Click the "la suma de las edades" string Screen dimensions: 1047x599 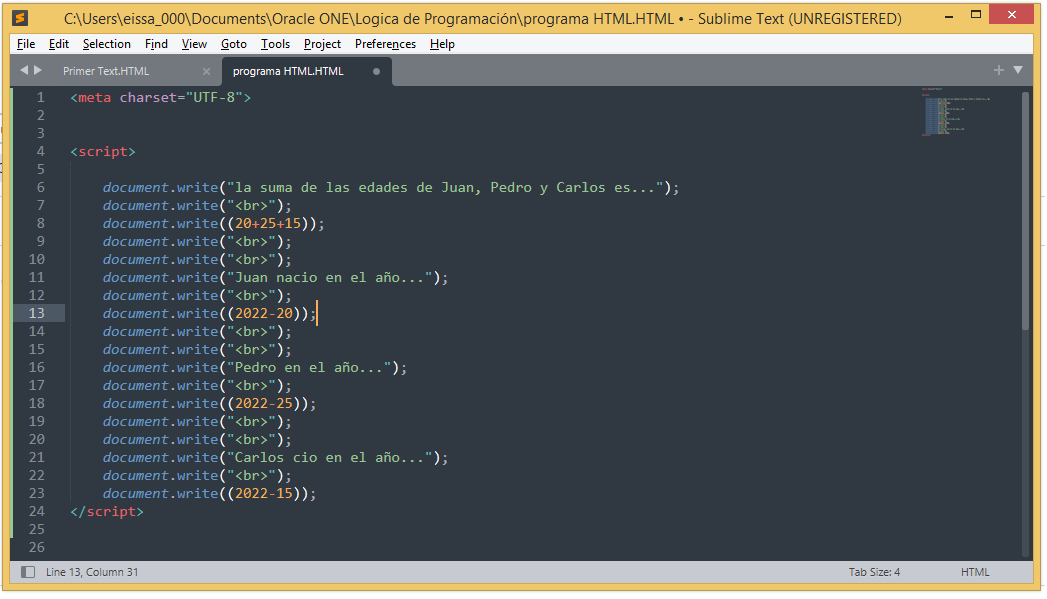(x=445, y=188)
